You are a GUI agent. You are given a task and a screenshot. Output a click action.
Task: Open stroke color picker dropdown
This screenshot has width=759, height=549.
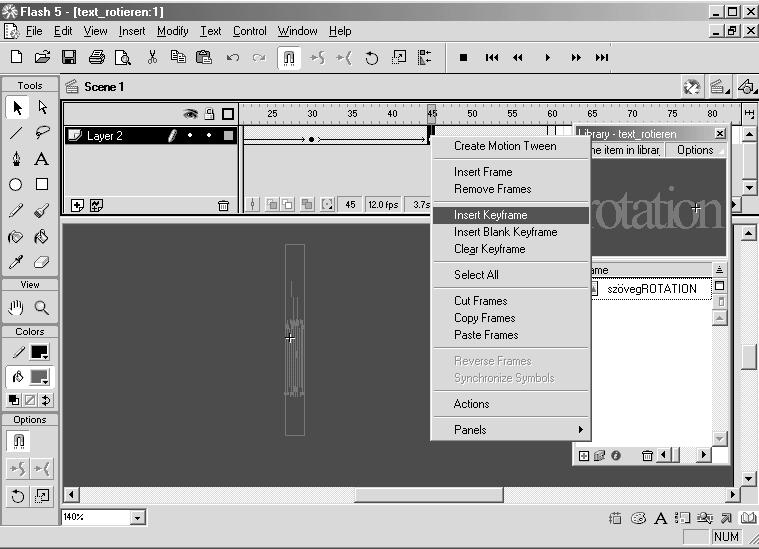pos(40,352)
